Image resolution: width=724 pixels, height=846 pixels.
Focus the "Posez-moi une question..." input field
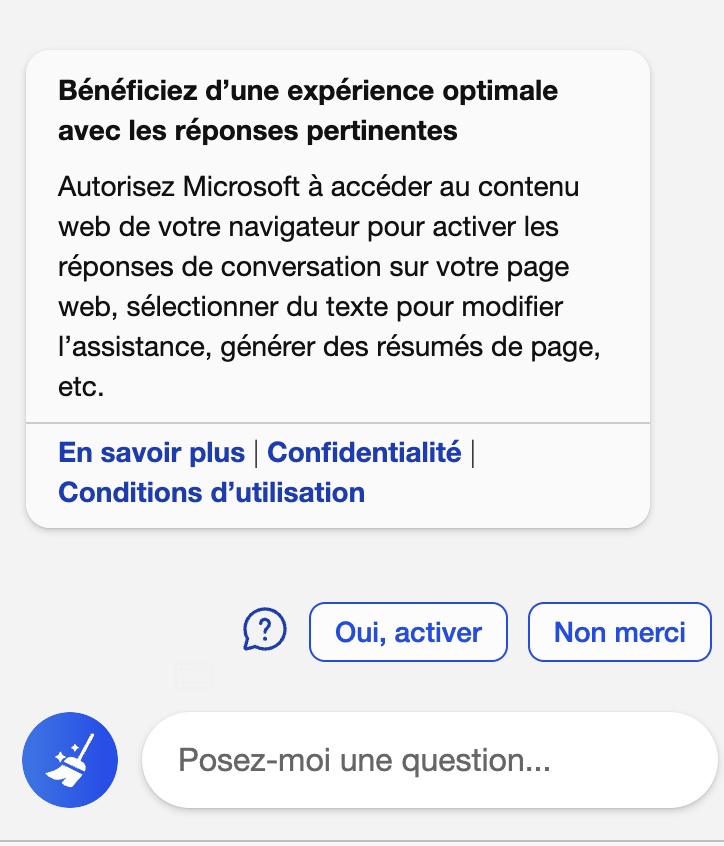click(x=429, y=760)
